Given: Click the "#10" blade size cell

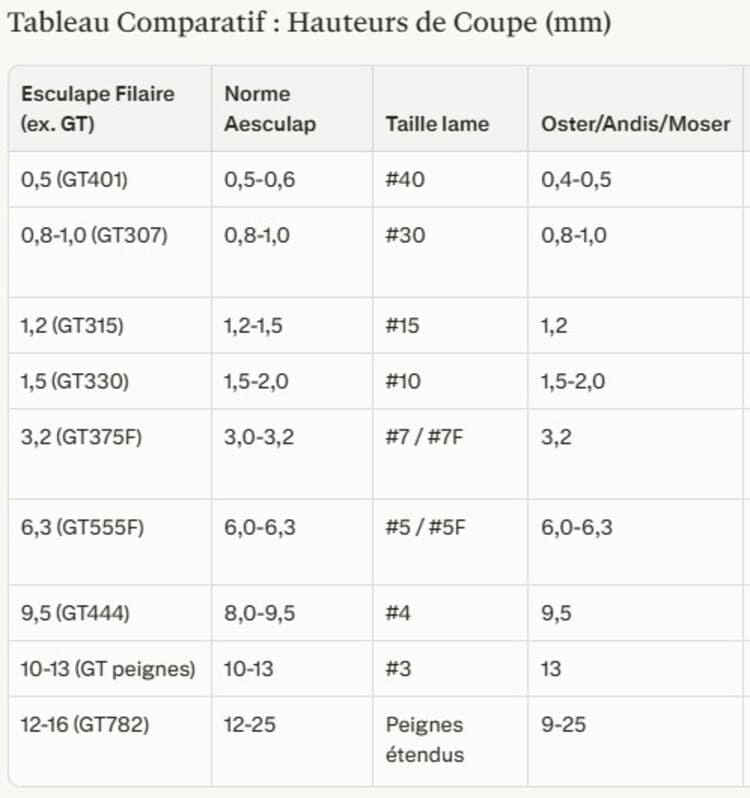Looking at the screenshot, I should (x=404, y=381).
